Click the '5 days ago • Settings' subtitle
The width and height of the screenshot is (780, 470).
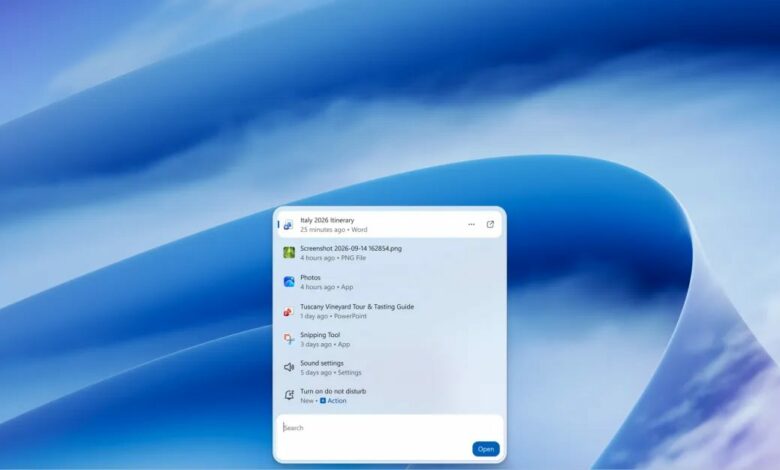pyautogui.click(x=330, y=373)
